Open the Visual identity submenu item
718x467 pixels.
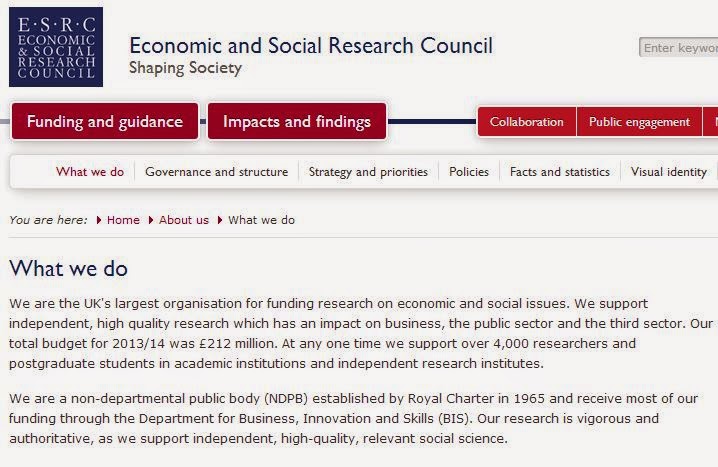[668, 172]
